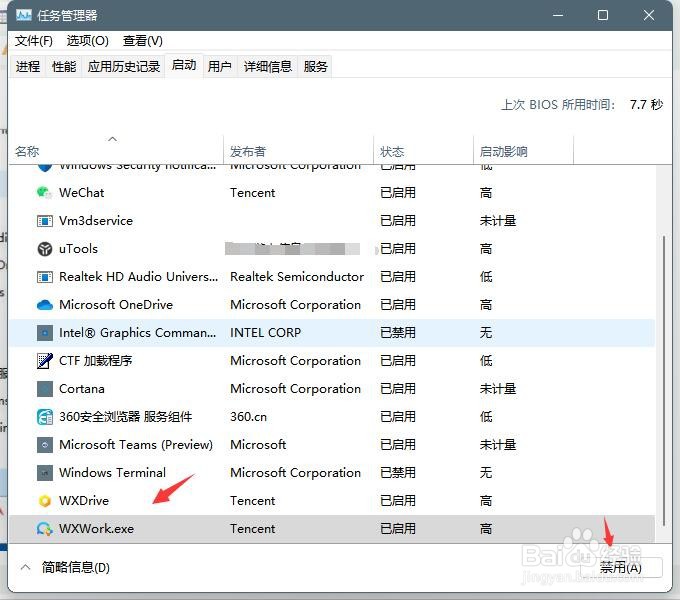Screen dimensions: 680x600
Task: Switch to the 应用历史记录 tab
Action: (124, 66)
